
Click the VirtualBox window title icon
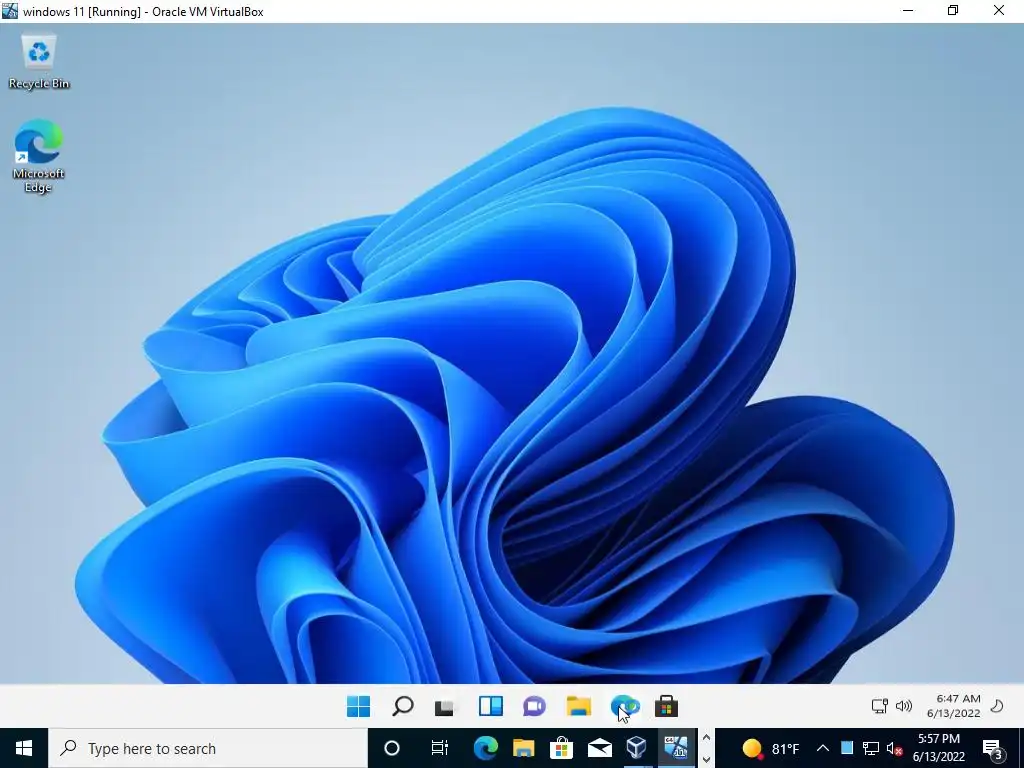[x=10, y=11]
